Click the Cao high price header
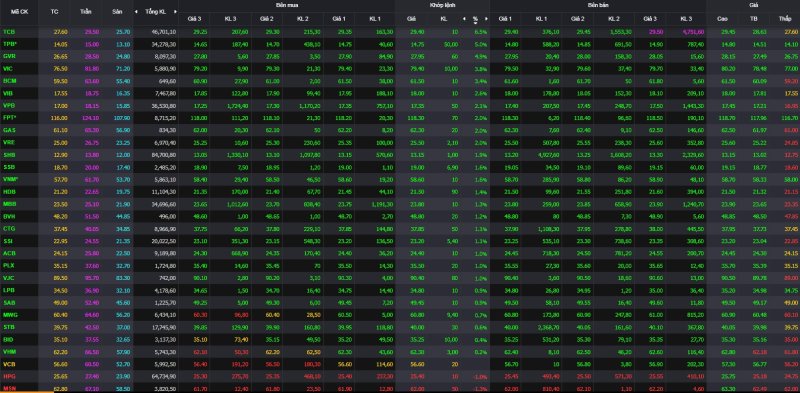The height and width of the screenshot is (393, 800). click(722, 19)
